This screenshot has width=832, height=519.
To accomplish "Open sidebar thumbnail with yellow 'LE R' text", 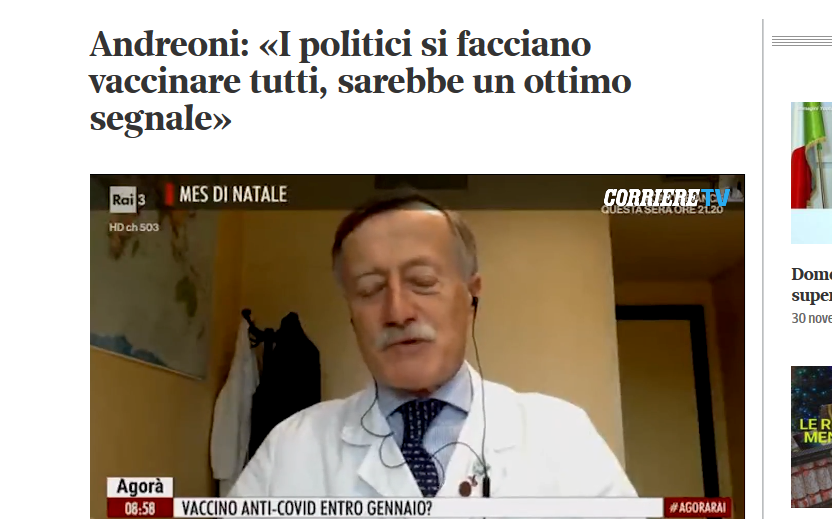I will pyautogui.click(x=811, y=437).
